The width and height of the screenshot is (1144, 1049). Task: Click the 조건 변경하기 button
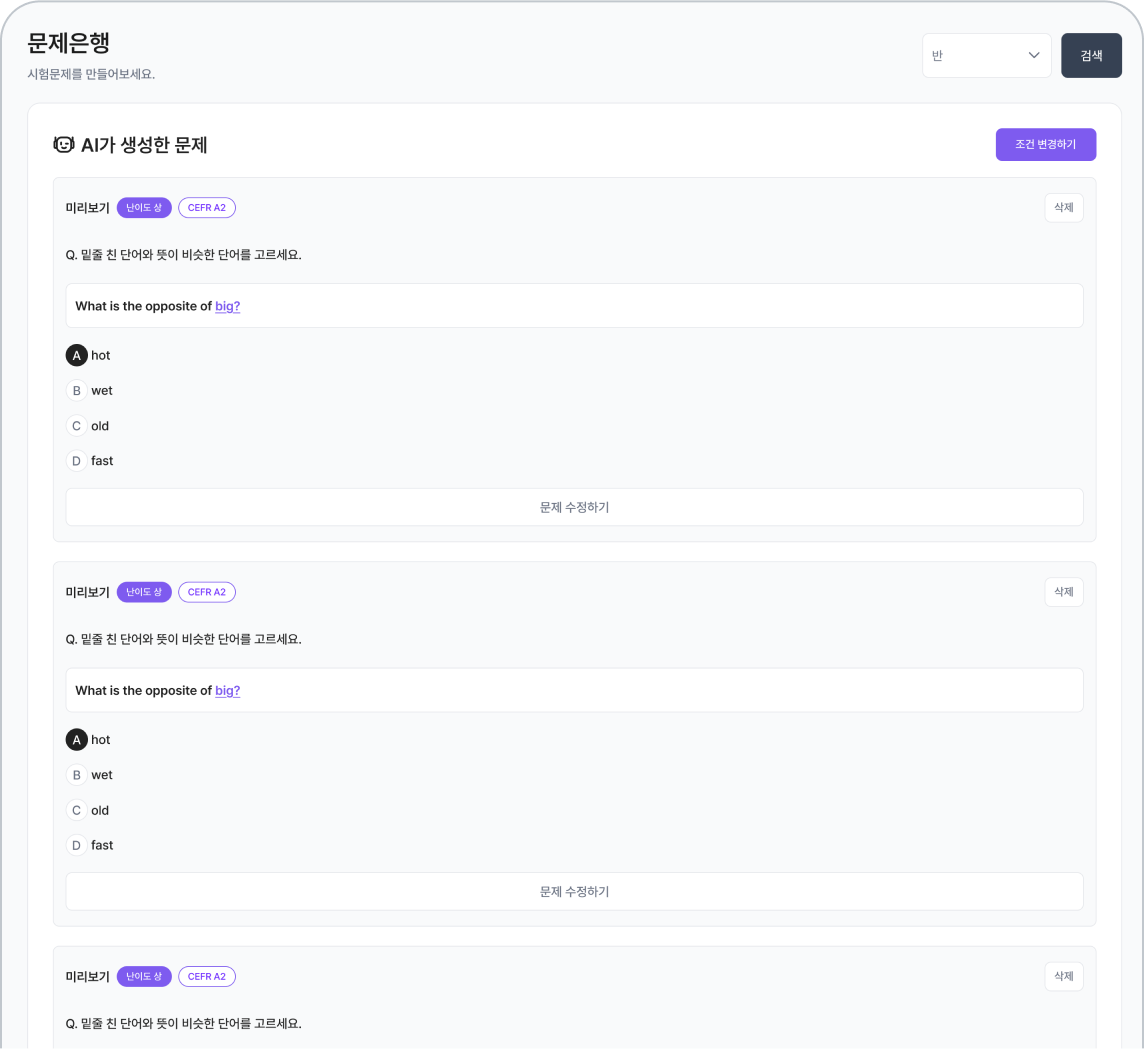tap(1045, 145)
